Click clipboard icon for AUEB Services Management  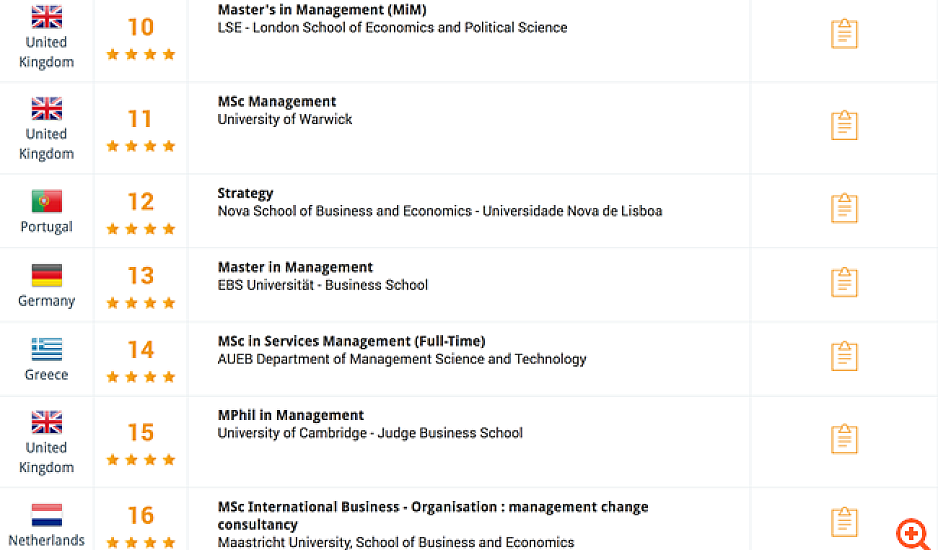844,356
